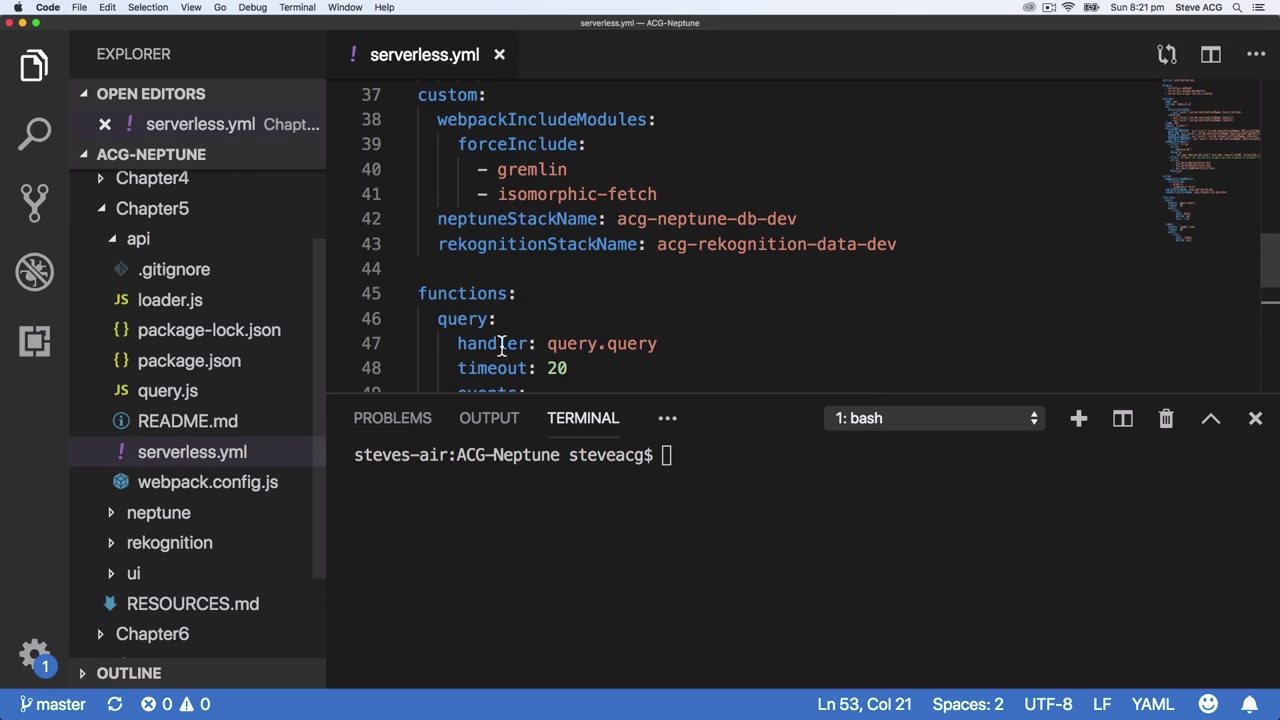This screenshot has height=720, width=1280.
Task: Expand the OUTLINE section
Action: coord(128,673)
